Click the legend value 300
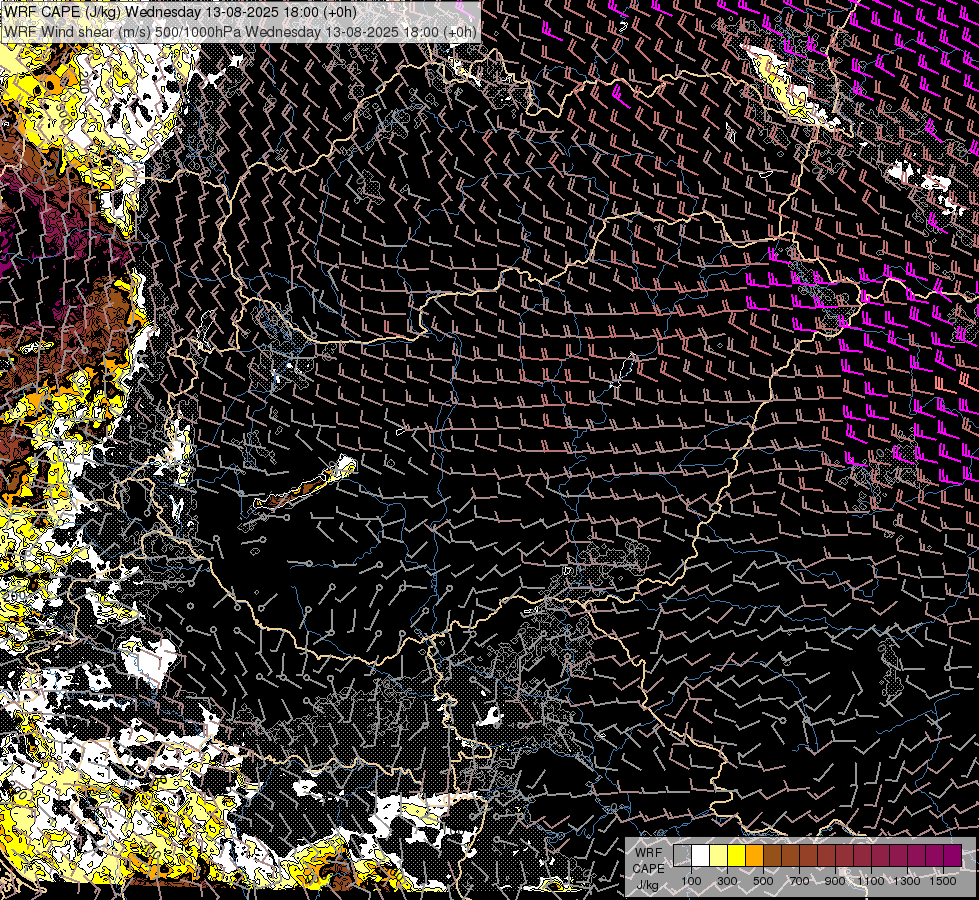This screenshot has width=979, height=900. click(x=727, y=881)
